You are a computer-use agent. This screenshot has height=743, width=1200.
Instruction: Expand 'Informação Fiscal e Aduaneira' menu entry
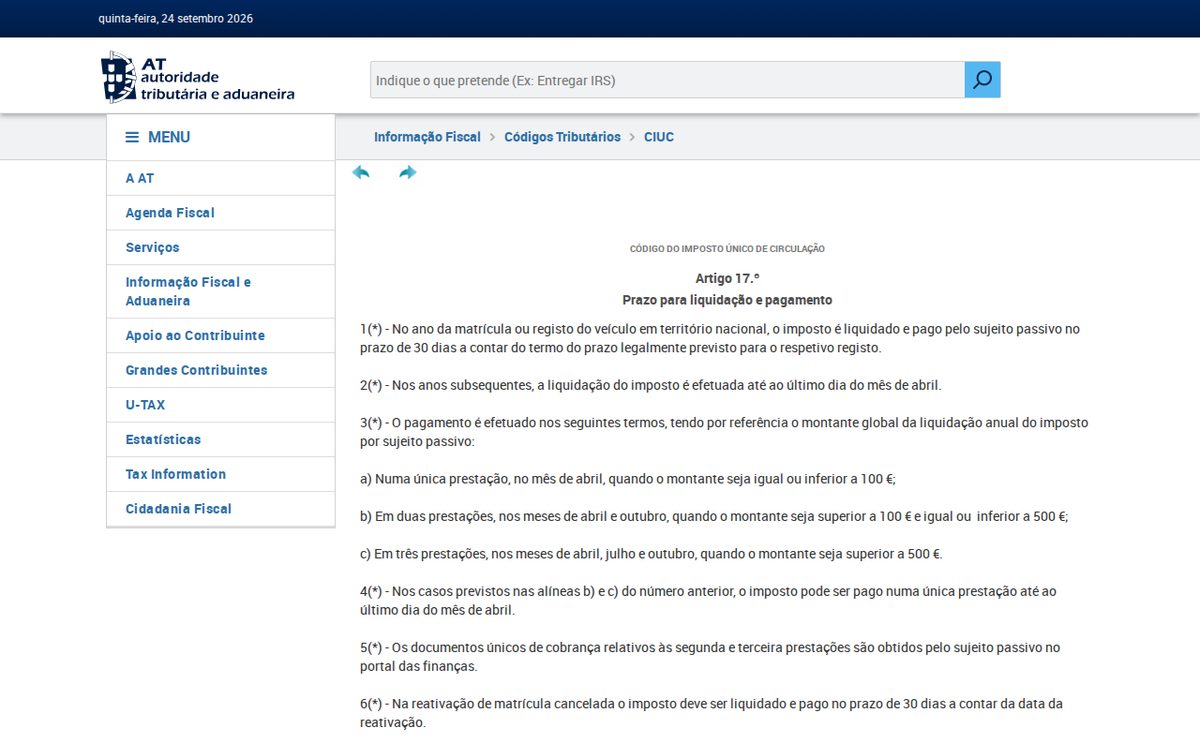pos(221,291)
